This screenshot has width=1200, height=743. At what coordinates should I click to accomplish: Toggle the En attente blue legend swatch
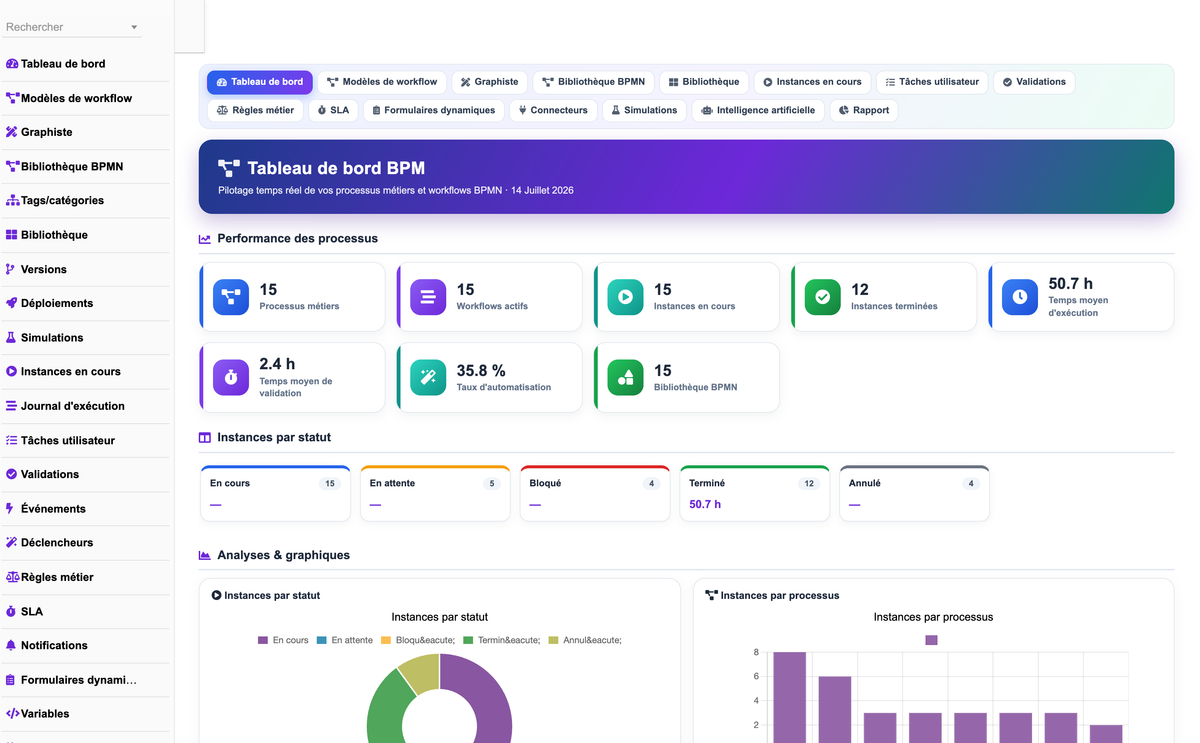(x=322, y=640)
